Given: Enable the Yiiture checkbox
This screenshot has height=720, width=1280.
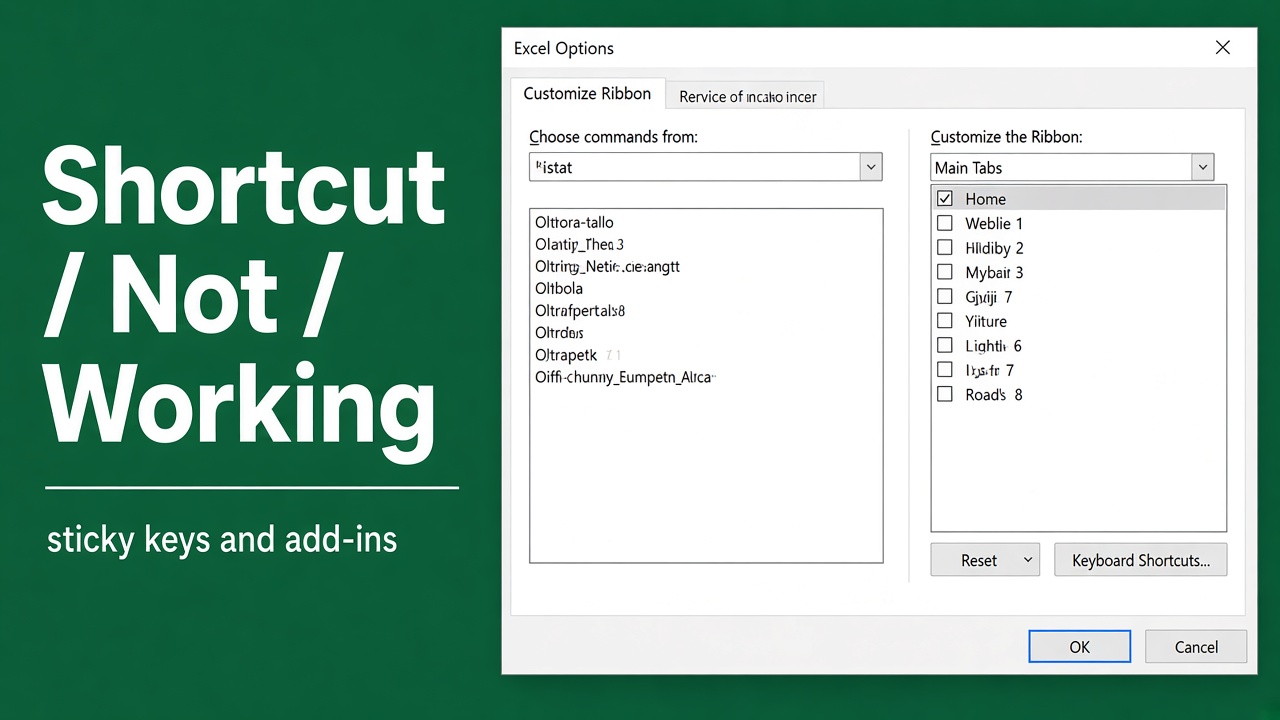Looking at the screenshot, I should pyautogui.click(x=944, y=321).
